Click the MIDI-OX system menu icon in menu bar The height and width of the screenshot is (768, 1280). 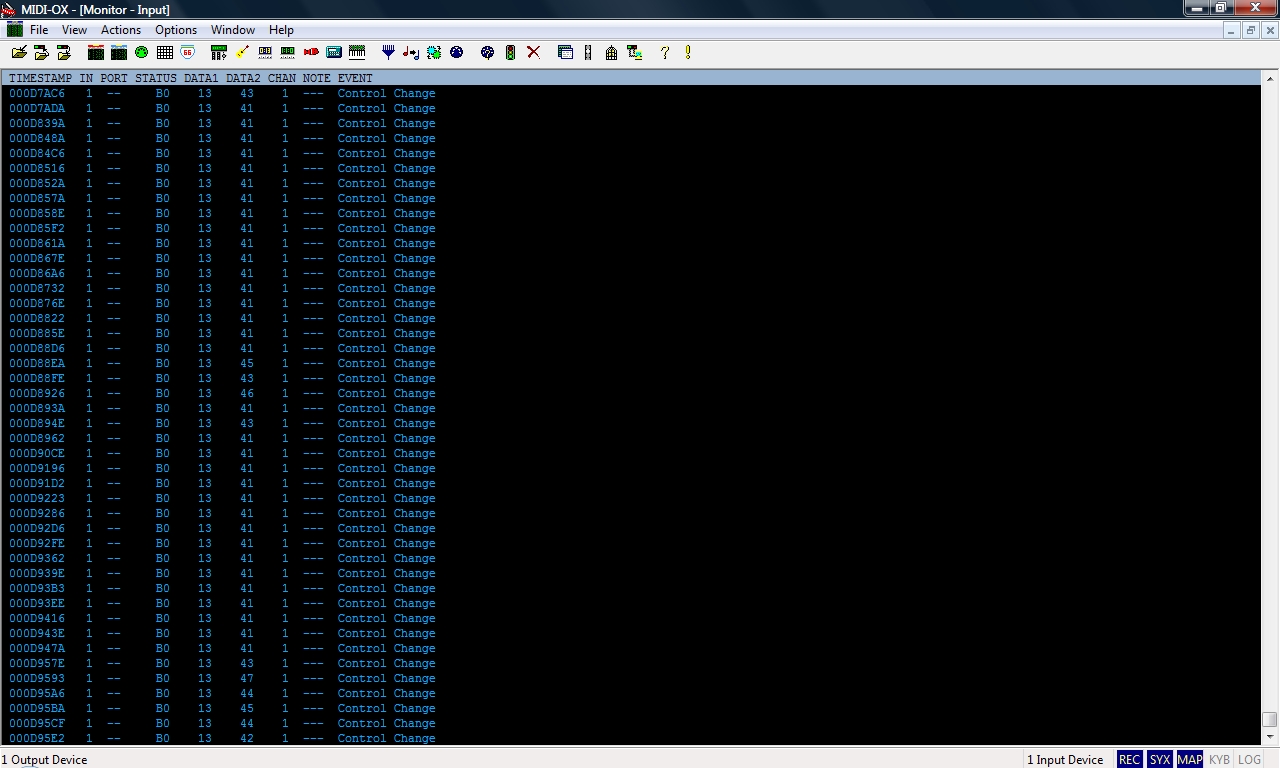(x=14, y=30)
